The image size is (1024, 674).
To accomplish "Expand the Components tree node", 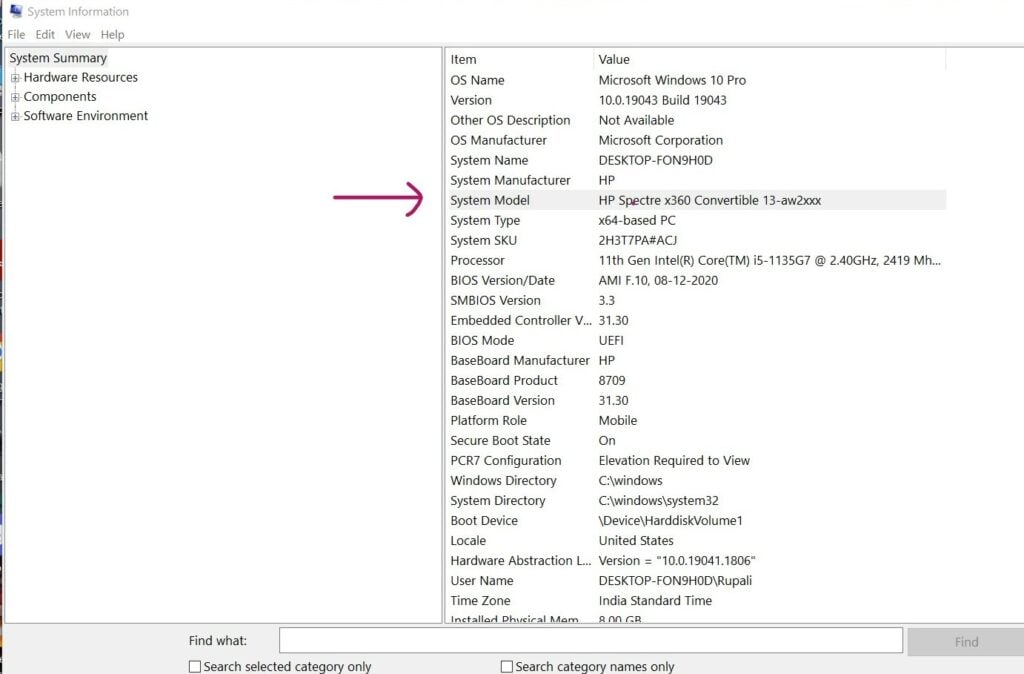I will 14,96.
